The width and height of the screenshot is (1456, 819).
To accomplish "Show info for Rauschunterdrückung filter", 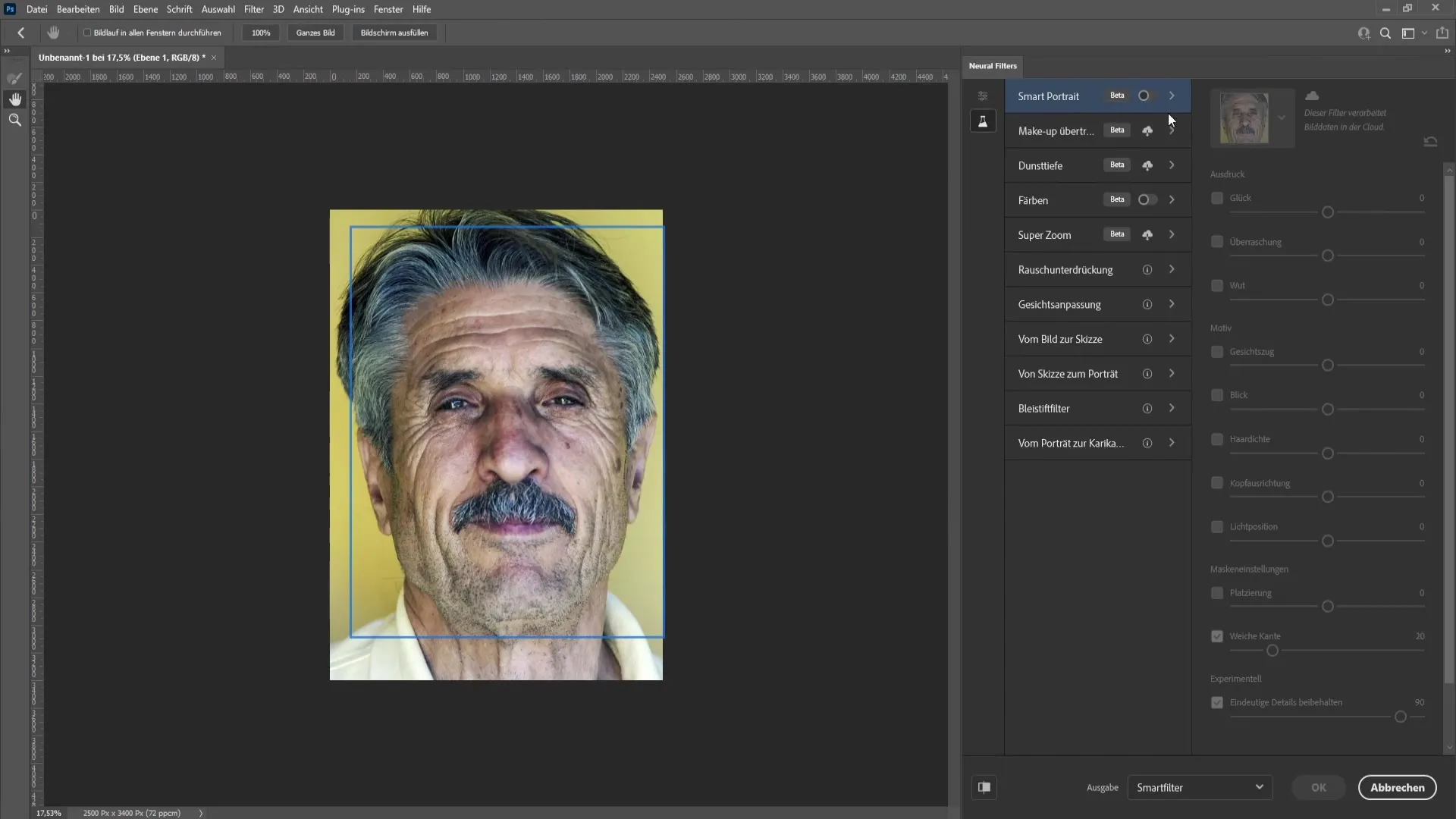I will click(x=1147, y=270).
